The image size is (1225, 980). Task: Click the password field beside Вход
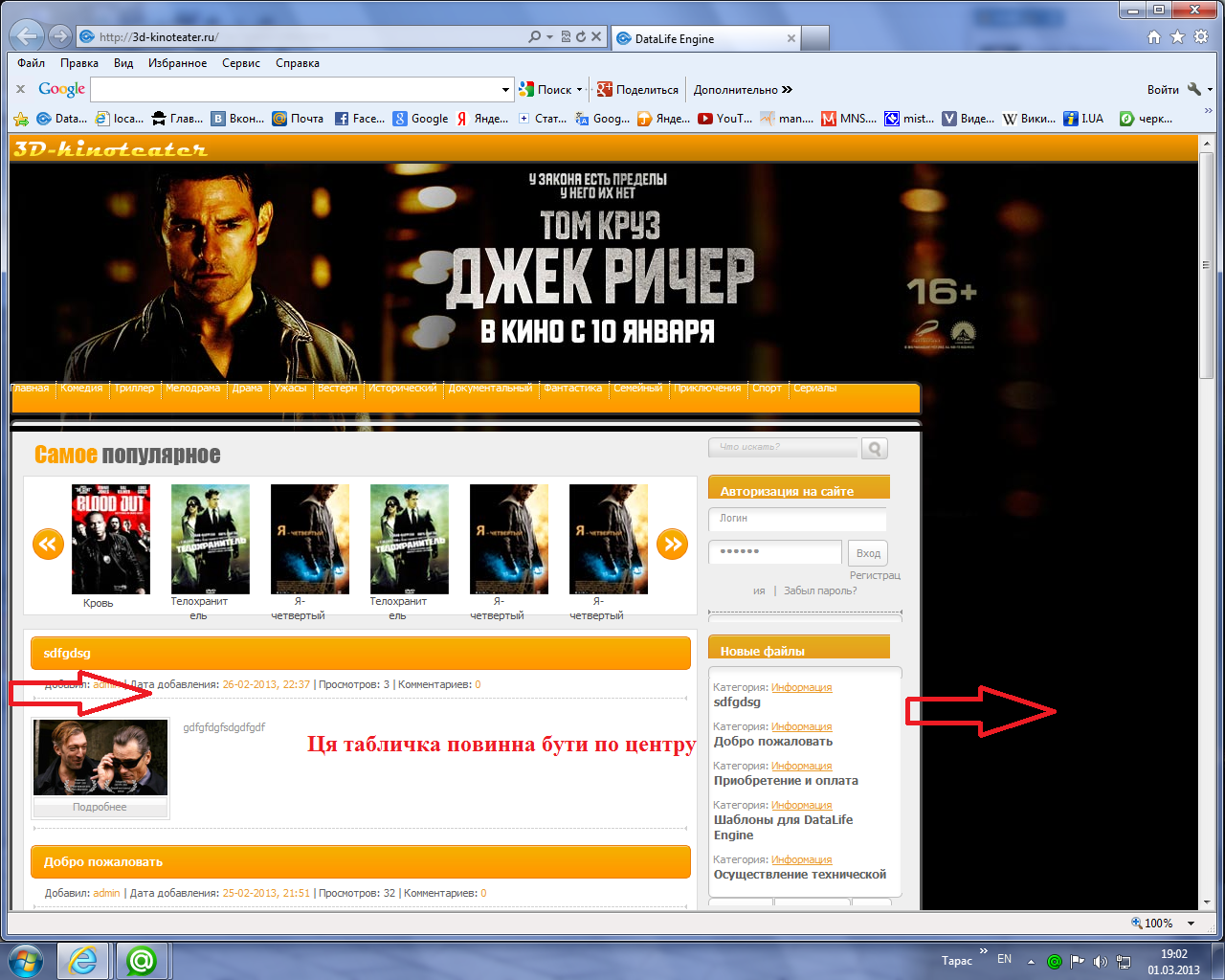775,552
